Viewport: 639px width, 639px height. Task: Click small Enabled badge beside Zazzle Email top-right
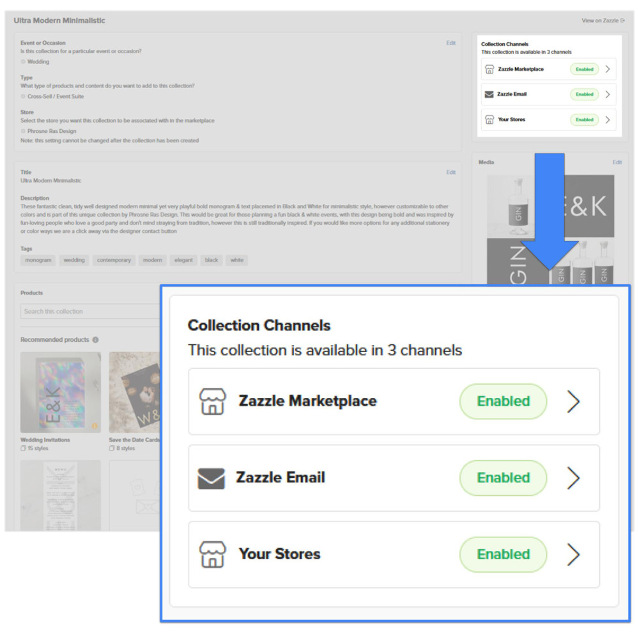(584, 95)
